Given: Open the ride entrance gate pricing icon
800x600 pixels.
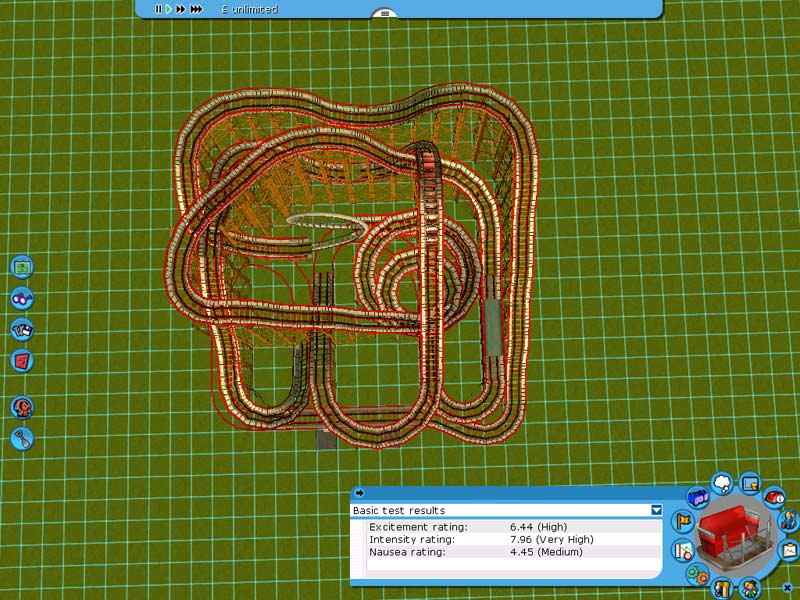Looking at the screenshot, I should click(722, 588).
